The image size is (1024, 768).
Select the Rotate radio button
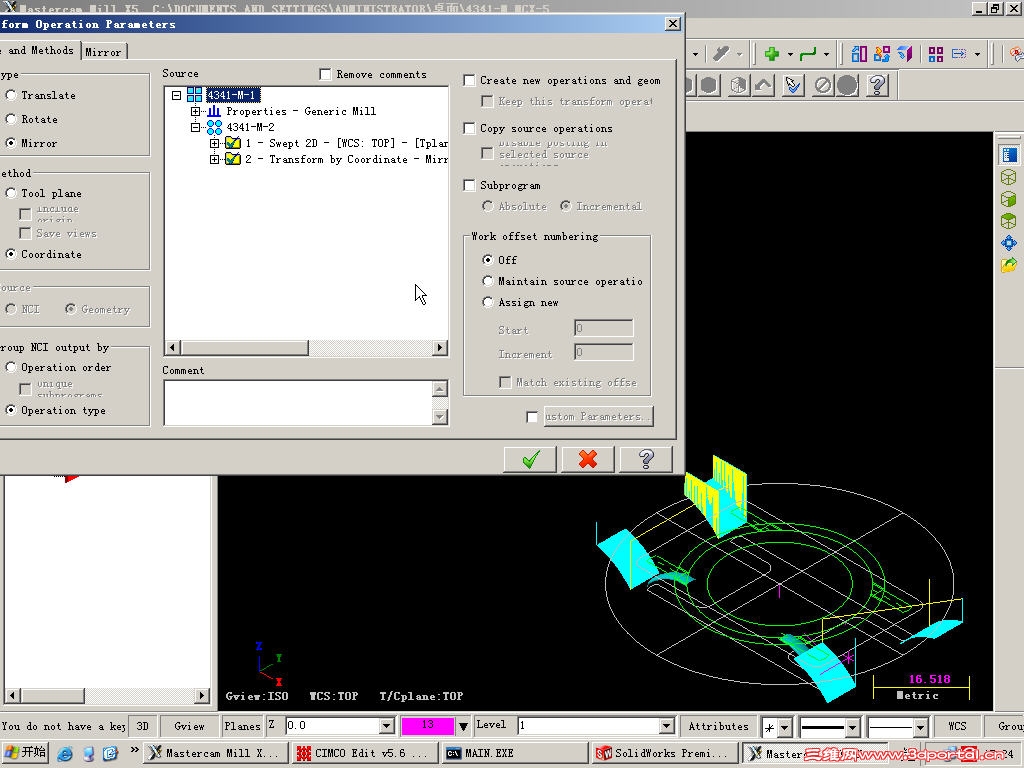(x=11, y=120)
